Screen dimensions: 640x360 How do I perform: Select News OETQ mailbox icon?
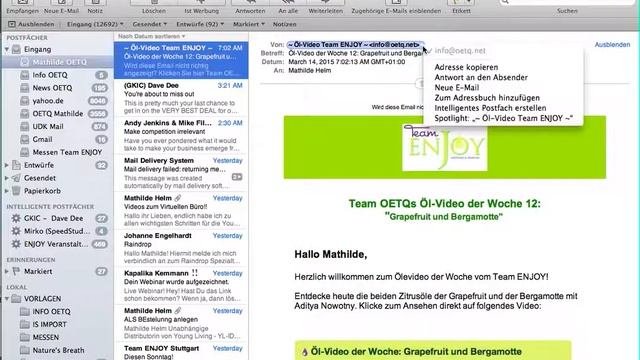click(25, 88)
